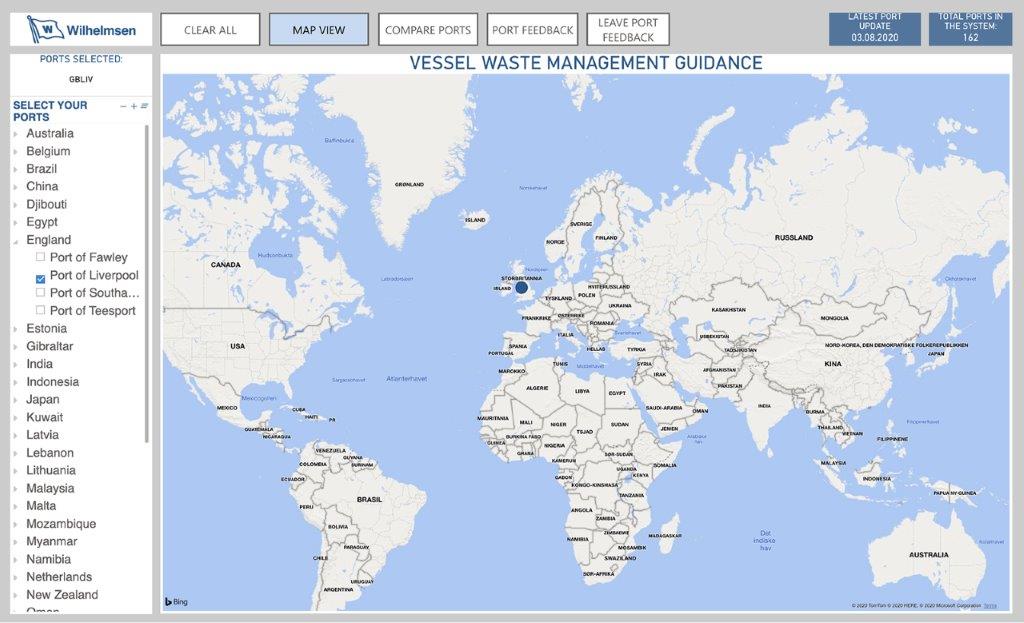
Task: Expand the Australia tree node
Action: click(x=16, y=134)
